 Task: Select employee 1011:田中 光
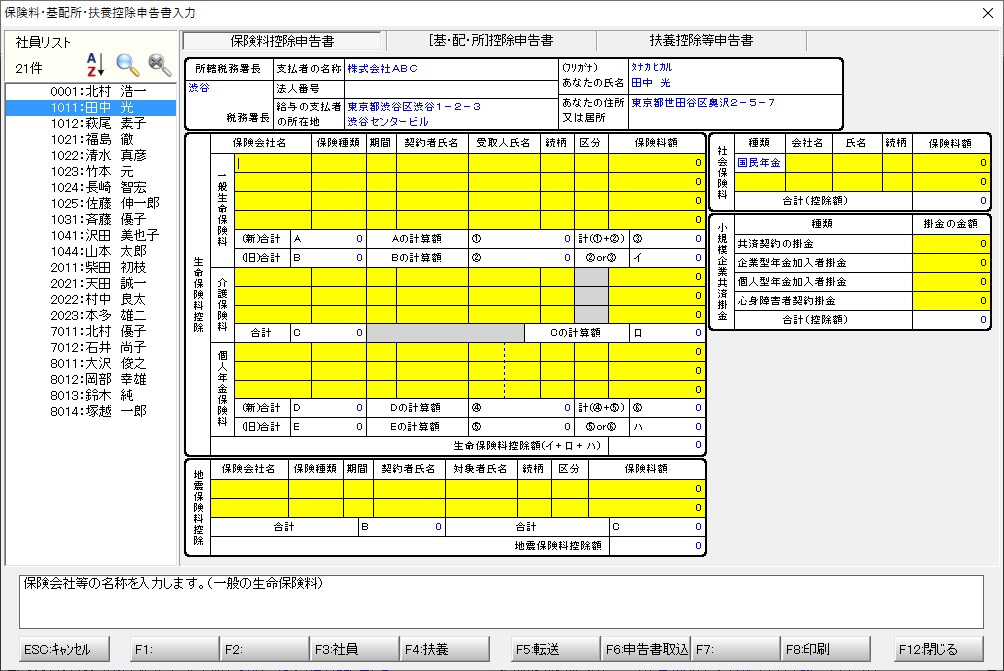pyautogui.click(x=91, y=108)
